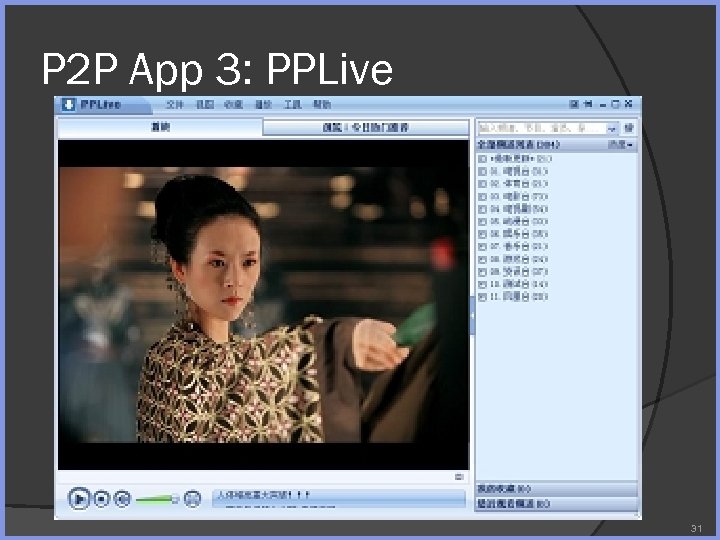
Task: Open the 工具 (Tools) menu
Action: click(292, 105)
